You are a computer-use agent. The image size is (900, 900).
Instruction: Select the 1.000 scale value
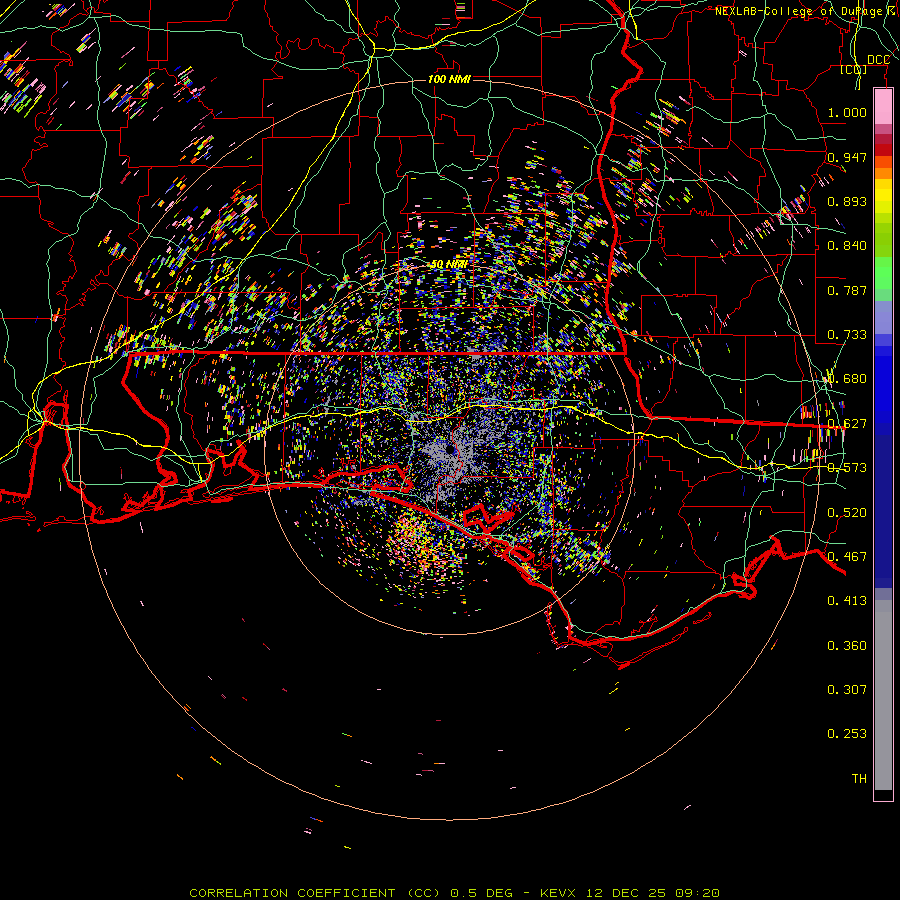point(847,112)
